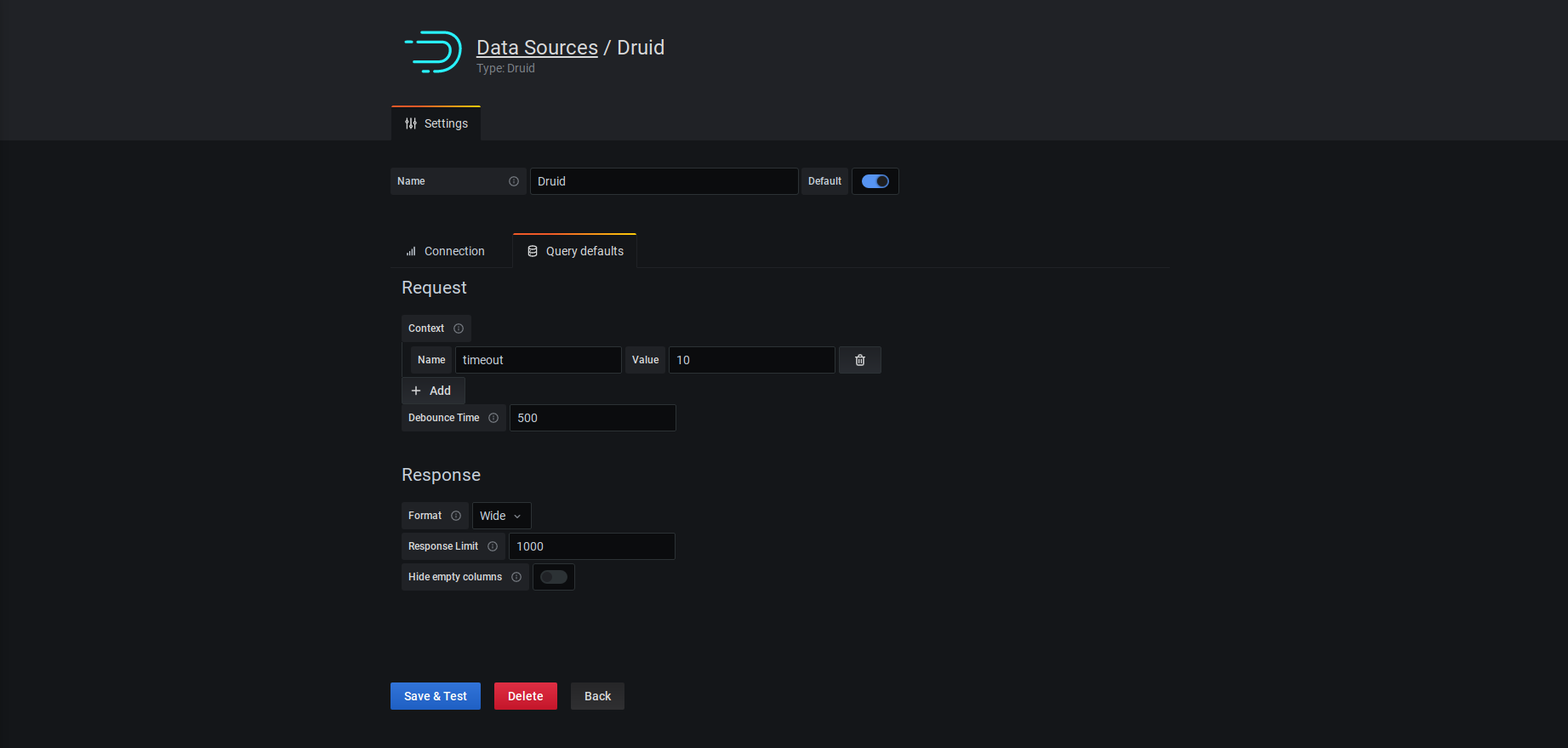Click the Debounce Time info icon

[493, 418]
